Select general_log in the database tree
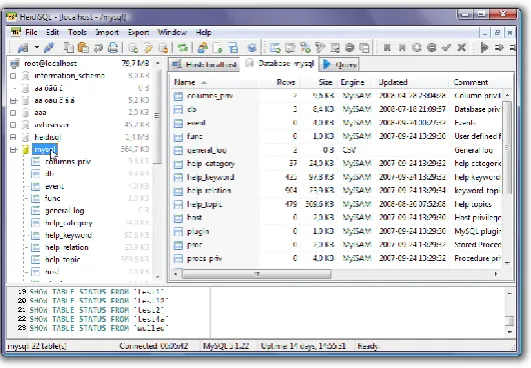Screen dimensions: 531x368 coord(64,211)
